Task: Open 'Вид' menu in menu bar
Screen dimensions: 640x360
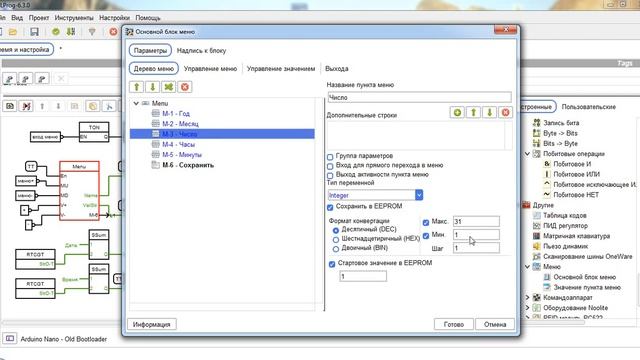Action: (17, 18)
